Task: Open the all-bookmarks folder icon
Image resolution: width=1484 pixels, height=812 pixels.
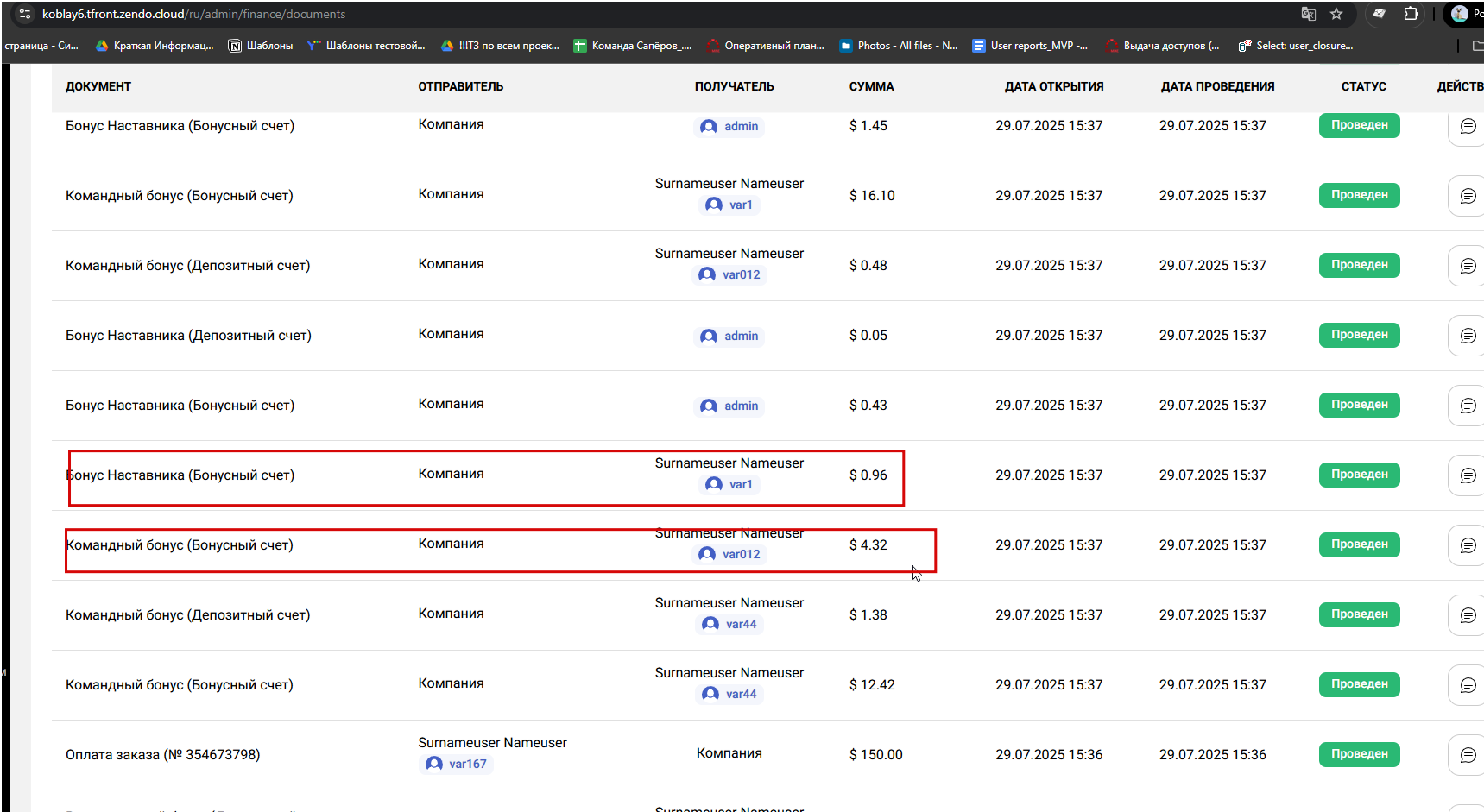Action: coord(1477,46)
